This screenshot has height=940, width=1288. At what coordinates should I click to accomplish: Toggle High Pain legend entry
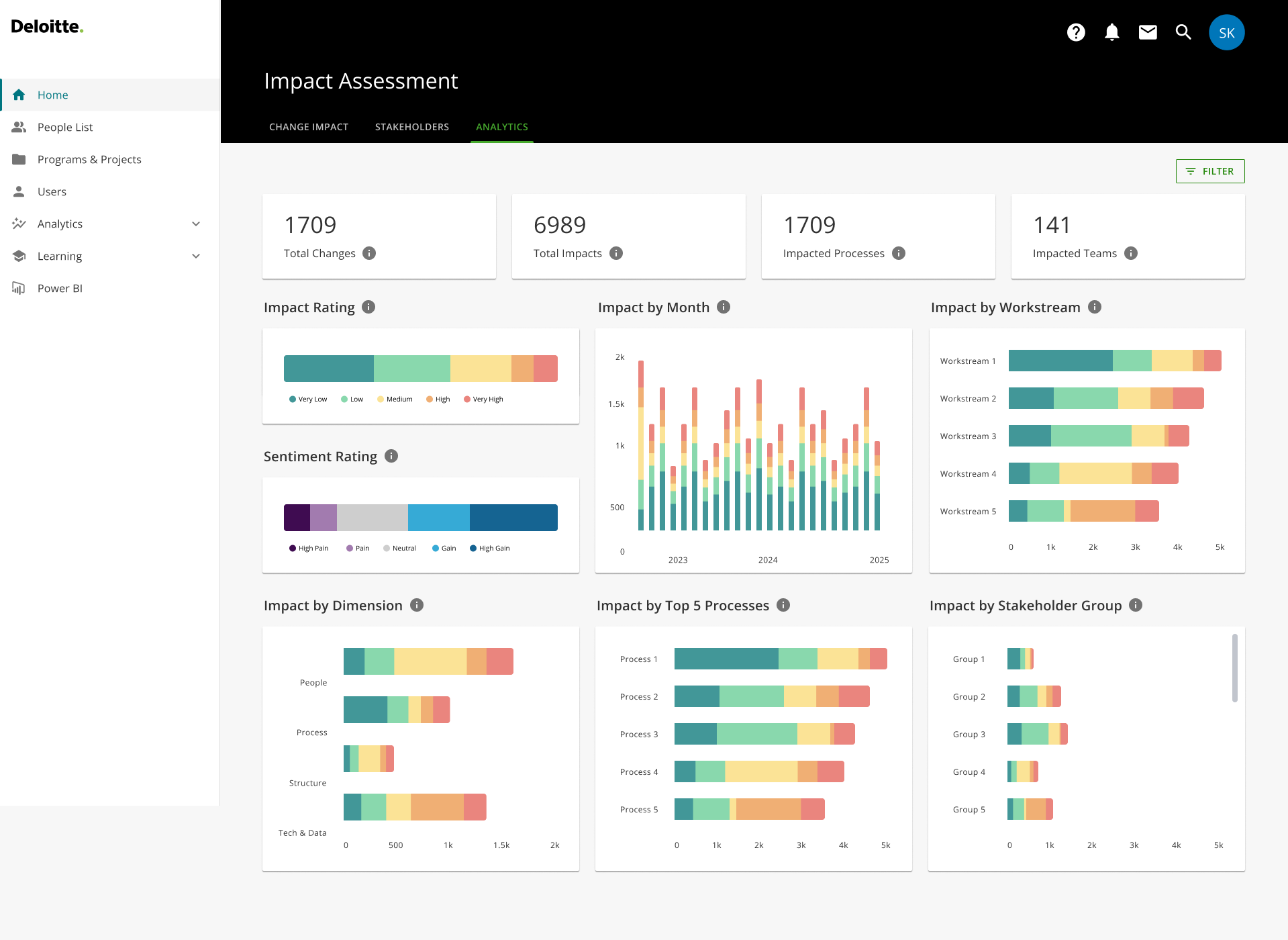point(309,549)
